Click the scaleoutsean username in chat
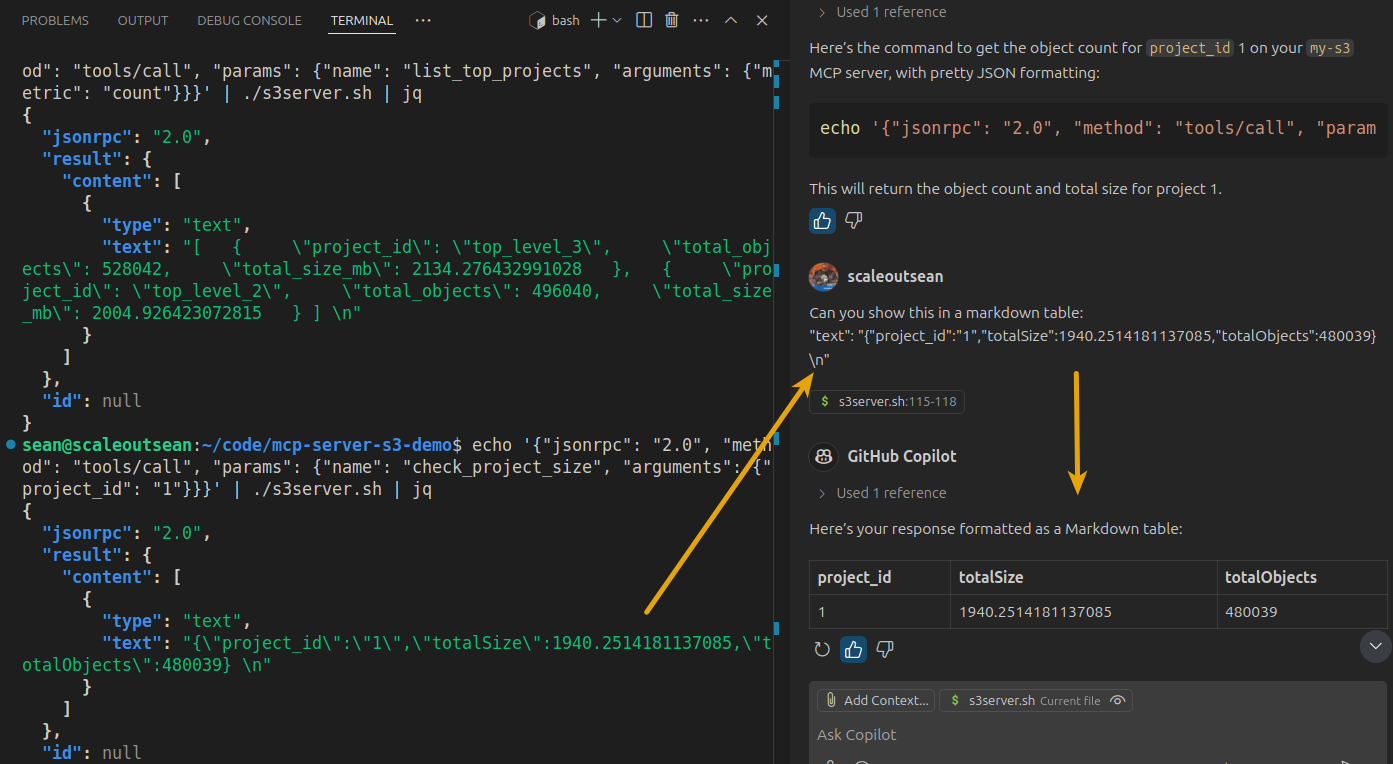The height and width of the screenshot is (764, 1393). coord(895,276)
